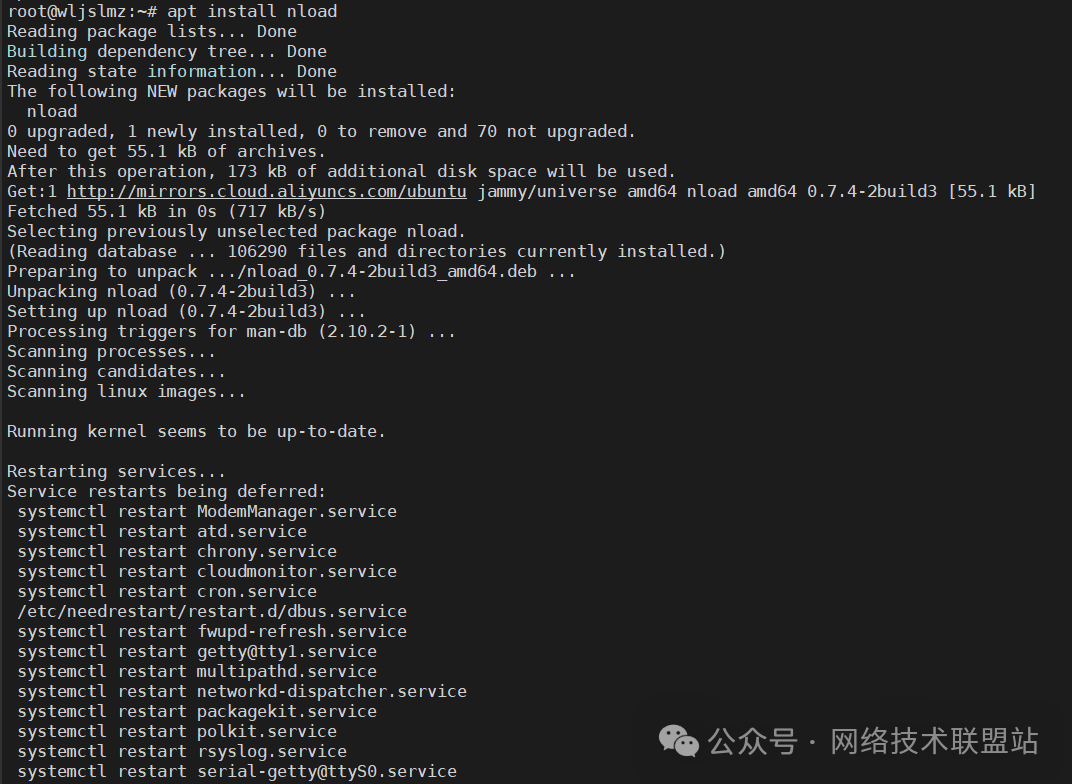Click the "Processing triggers for man-db" line

click(x=231, y=331)
